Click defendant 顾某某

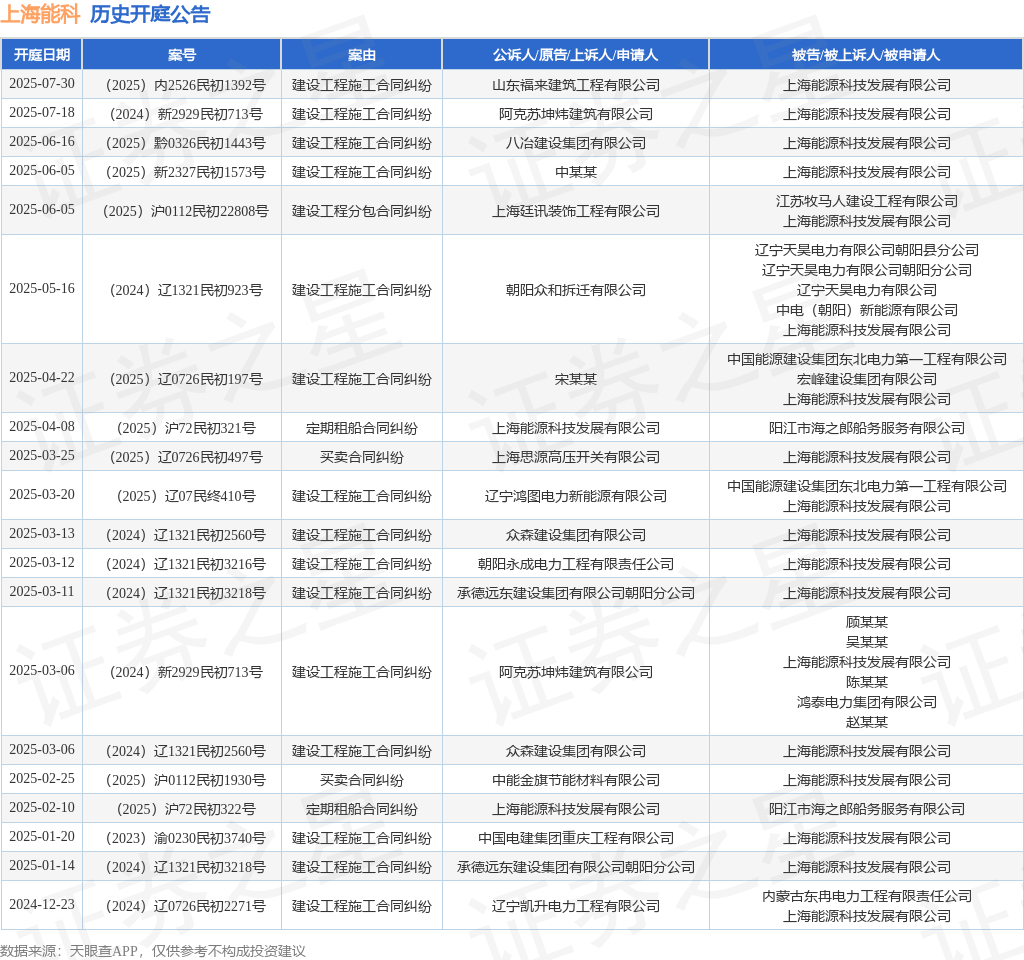point(867,622)
